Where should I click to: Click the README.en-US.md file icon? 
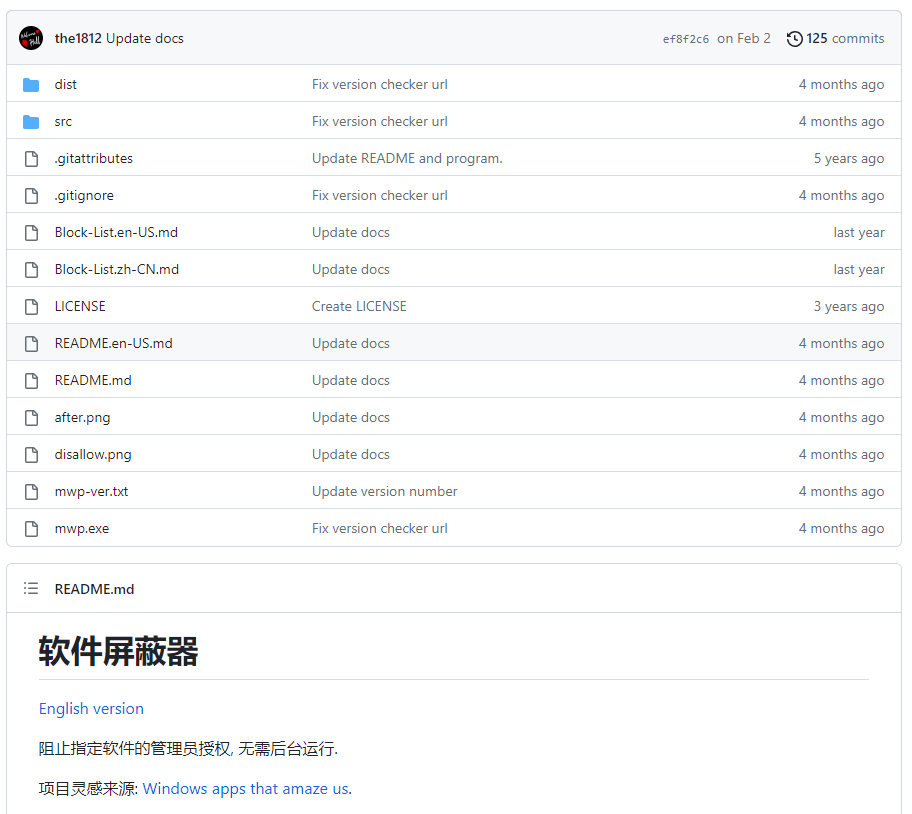click(x=31, y=344)
